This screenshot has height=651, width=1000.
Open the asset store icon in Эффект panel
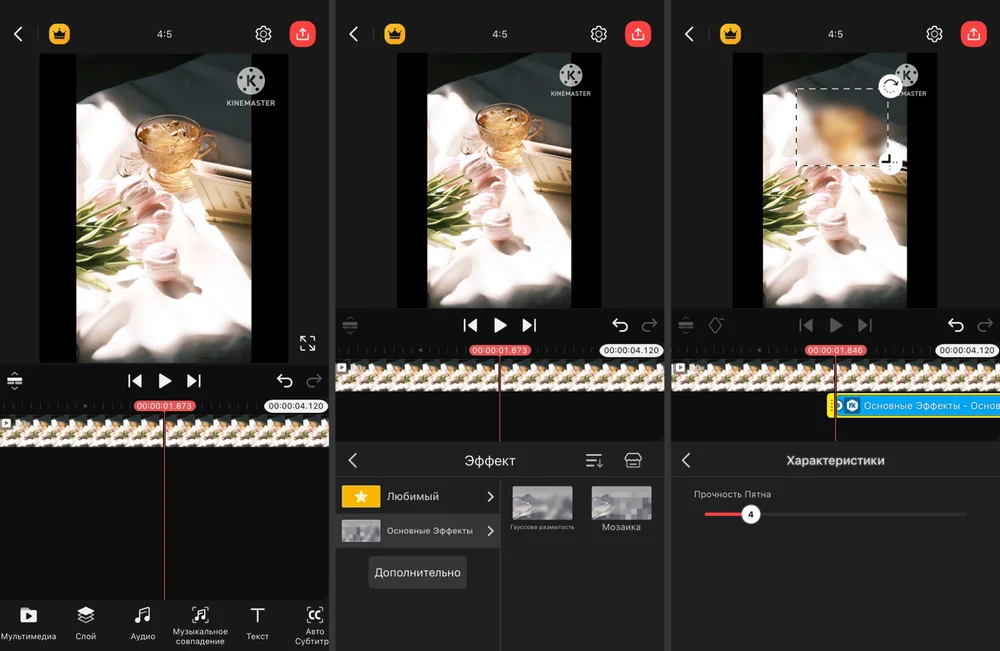click(632, 460)
